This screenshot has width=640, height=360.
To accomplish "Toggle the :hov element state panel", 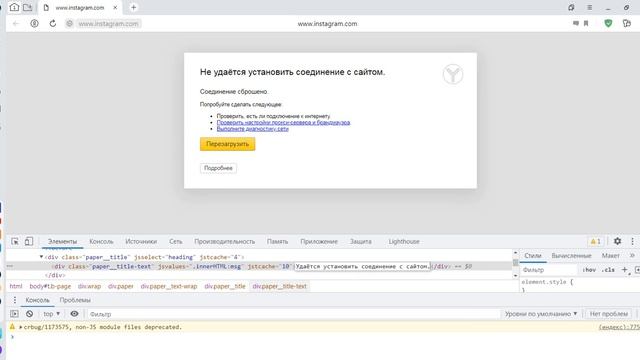I will (589, 270).
